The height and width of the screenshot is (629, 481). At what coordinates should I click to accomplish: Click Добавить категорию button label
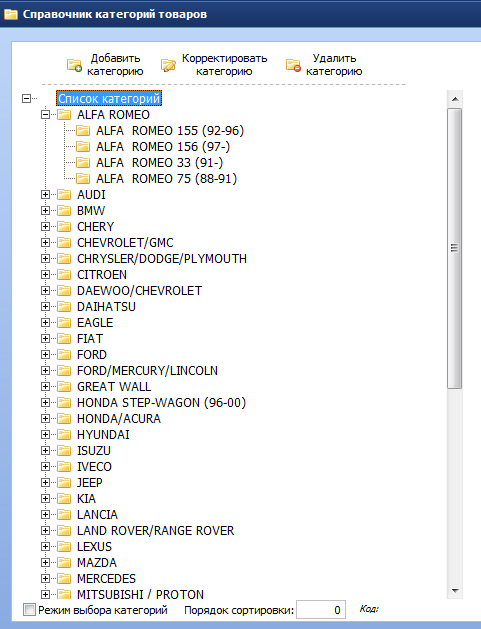pos(115,65)
